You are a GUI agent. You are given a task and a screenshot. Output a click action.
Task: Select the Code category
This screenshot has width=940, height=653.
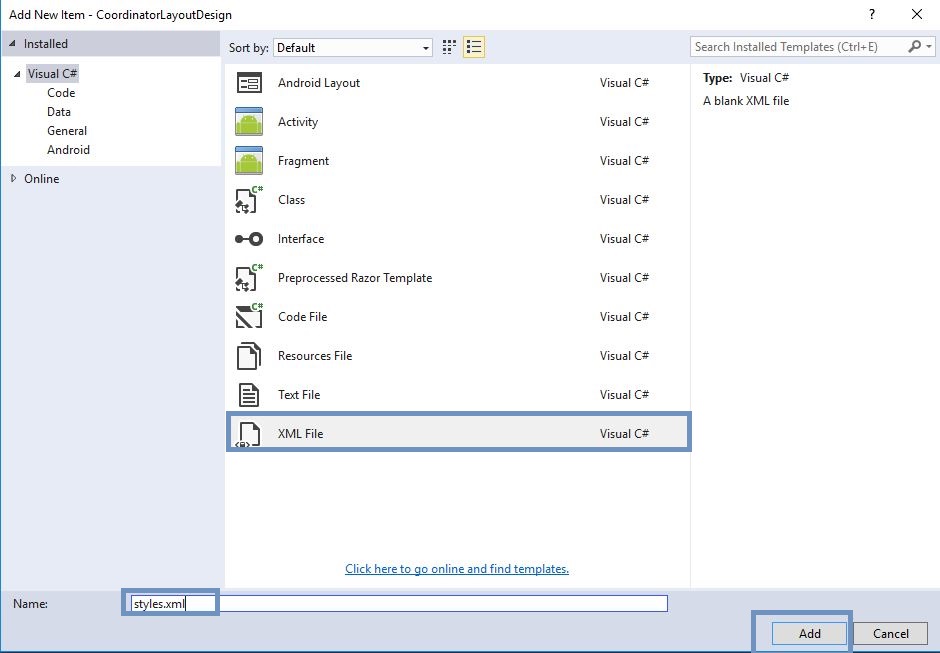[x=61, y=93]
